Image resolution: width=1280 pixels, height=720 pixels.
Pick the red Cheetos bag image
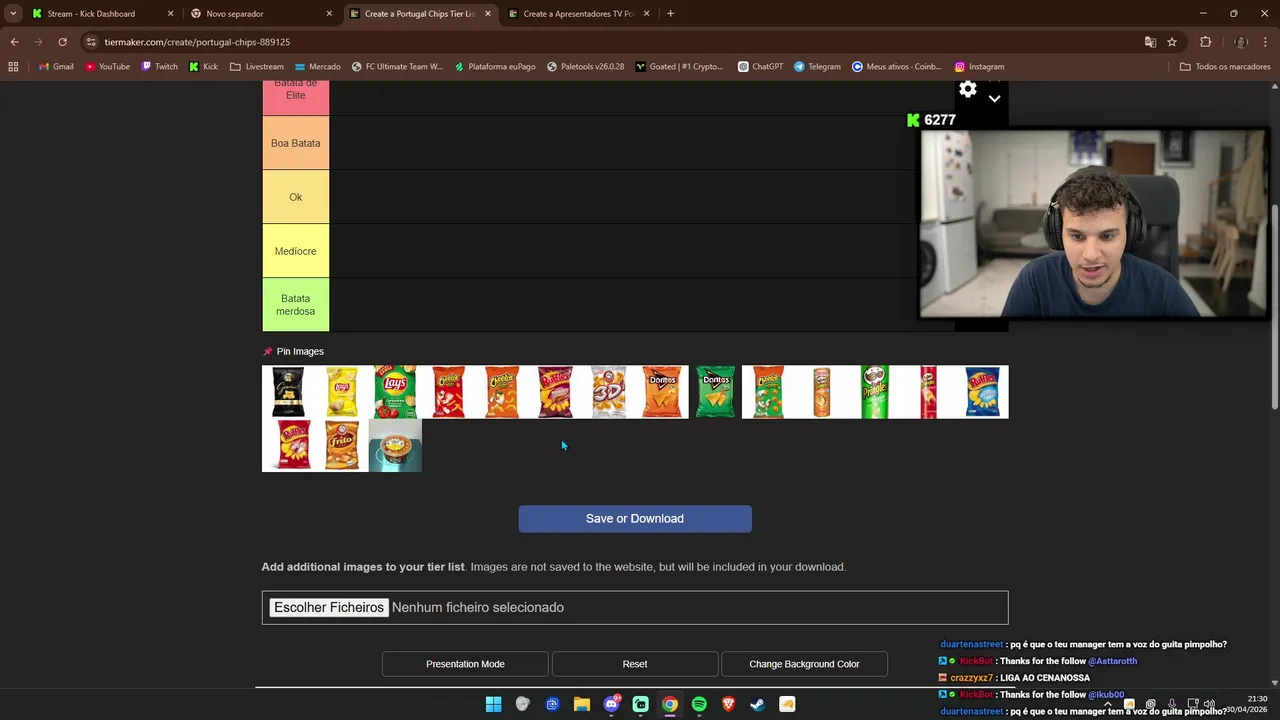[x=448, y=392]
